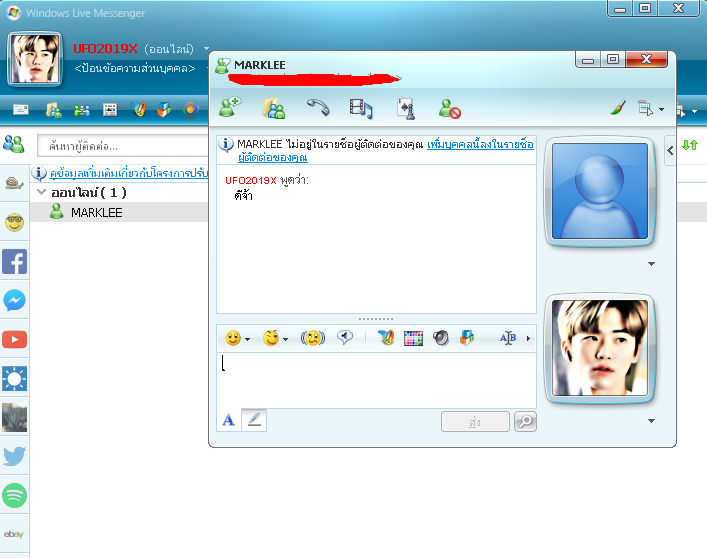
Task: Click the green sort arrows icon
Action: (x=690, y=145)
